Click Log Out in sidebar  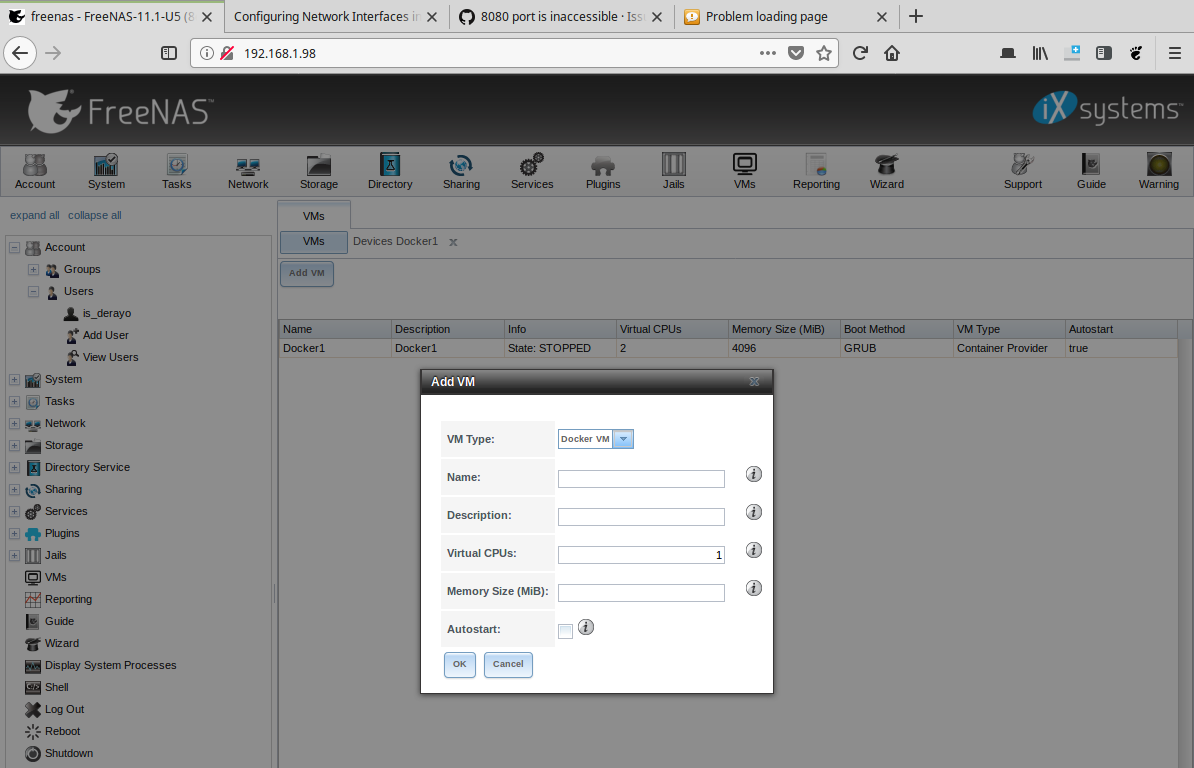64,709
